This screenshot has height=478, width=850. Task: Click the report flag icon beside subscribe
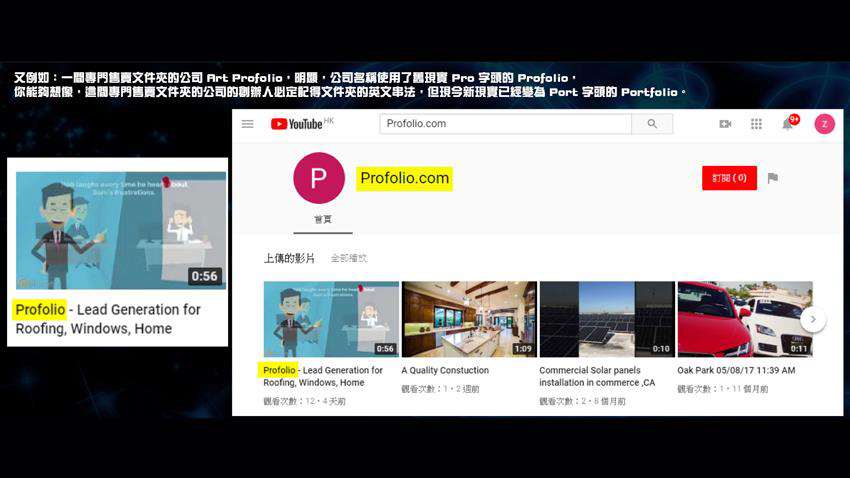(x=773, y=178)
